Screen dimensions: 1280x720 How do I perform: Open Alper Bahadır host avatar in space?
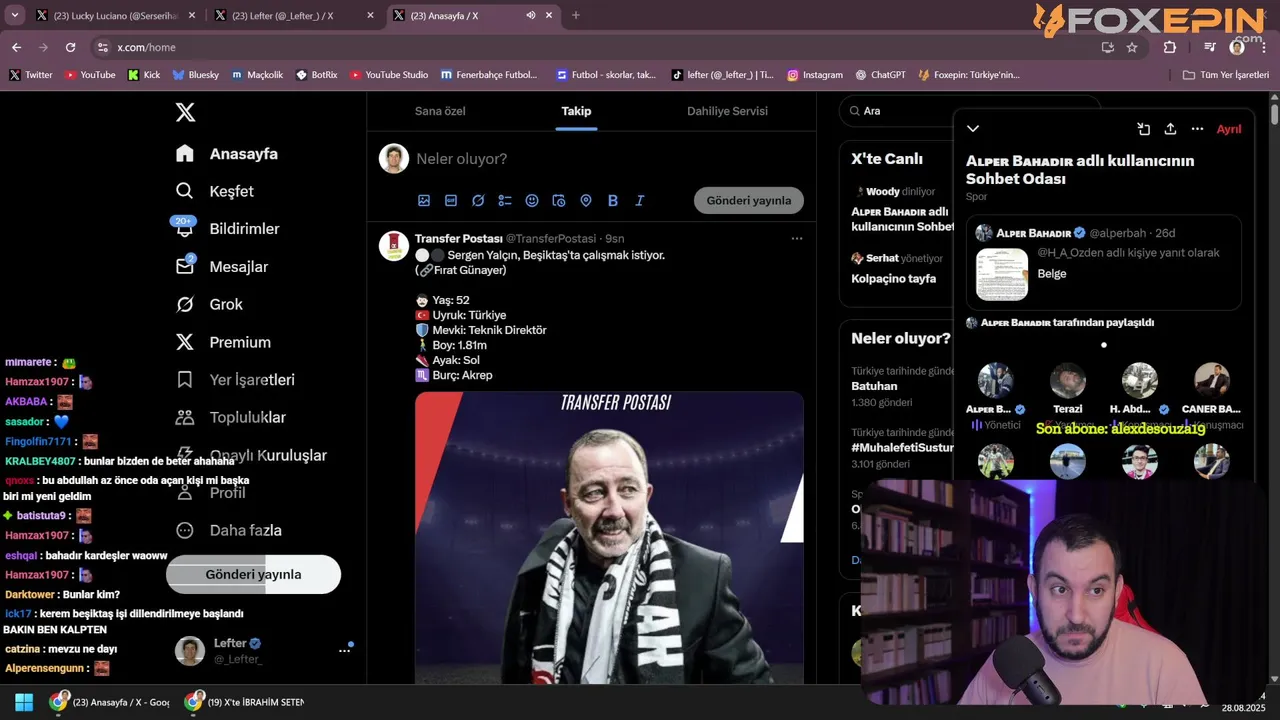(995, 380)
